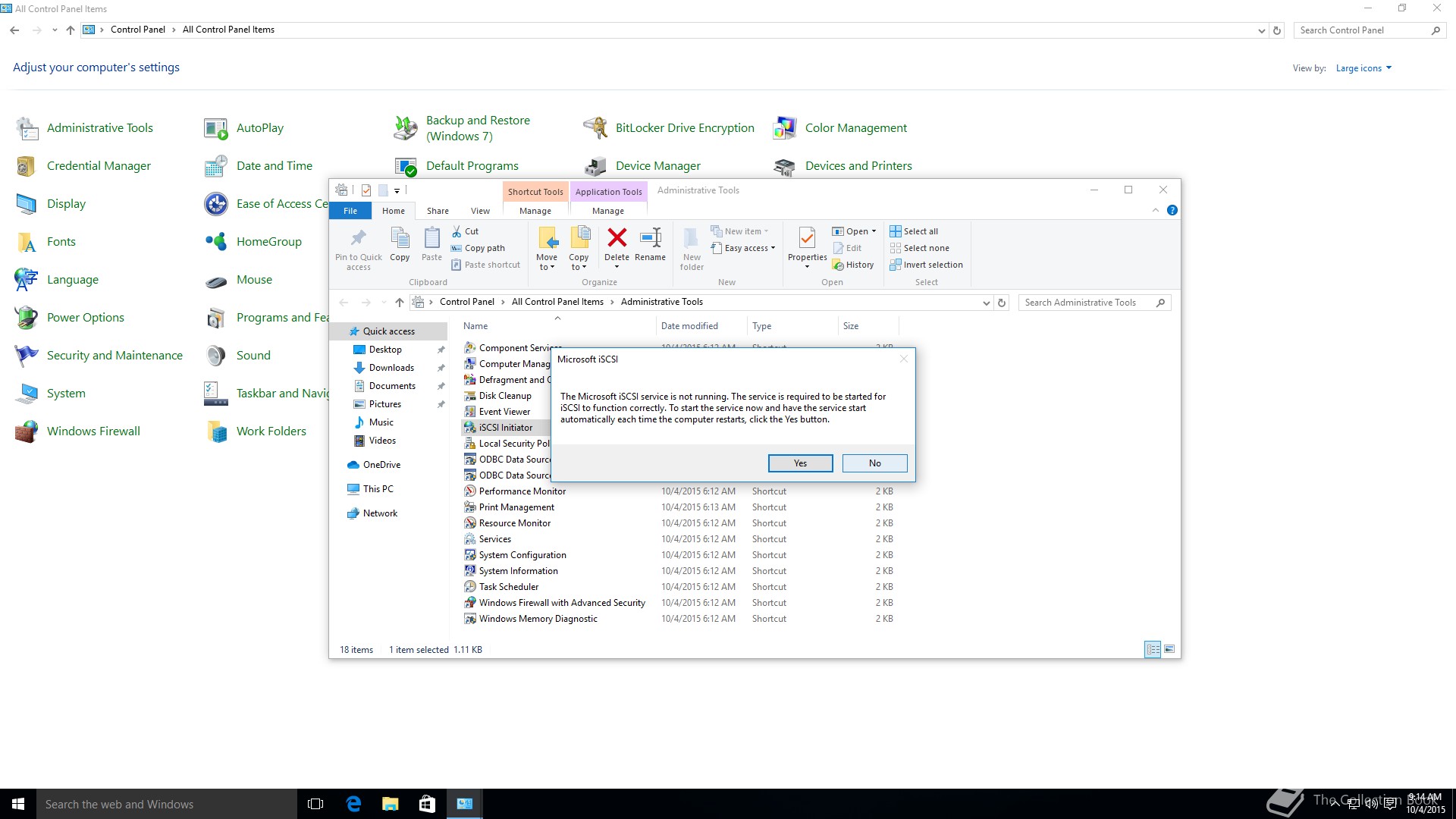This screenshot has height=819, width=1456.
Task: Switch to the View ribbon tab
Action: (480, 211)
